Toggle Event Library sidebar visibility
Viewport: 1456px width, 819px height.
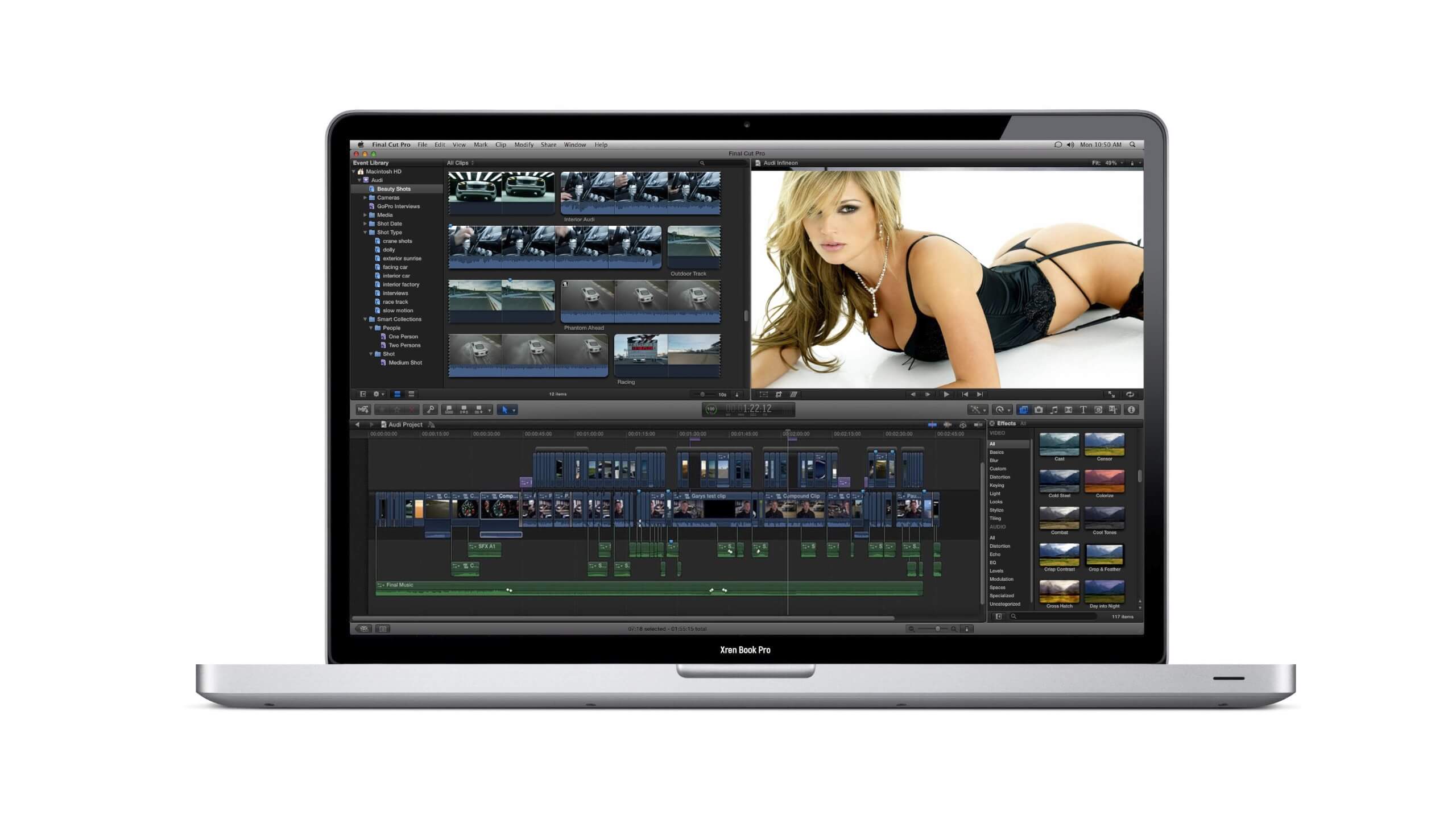tap(363, 394)
